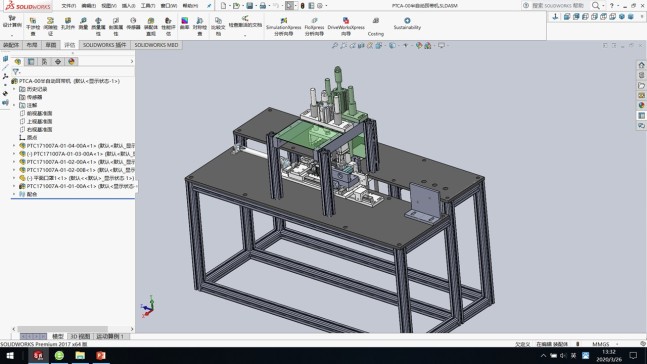The width and height of the screenshot is (647, 364).
Task: Switch to FeatureManager design tree tab
Action: tap(18, 61)
